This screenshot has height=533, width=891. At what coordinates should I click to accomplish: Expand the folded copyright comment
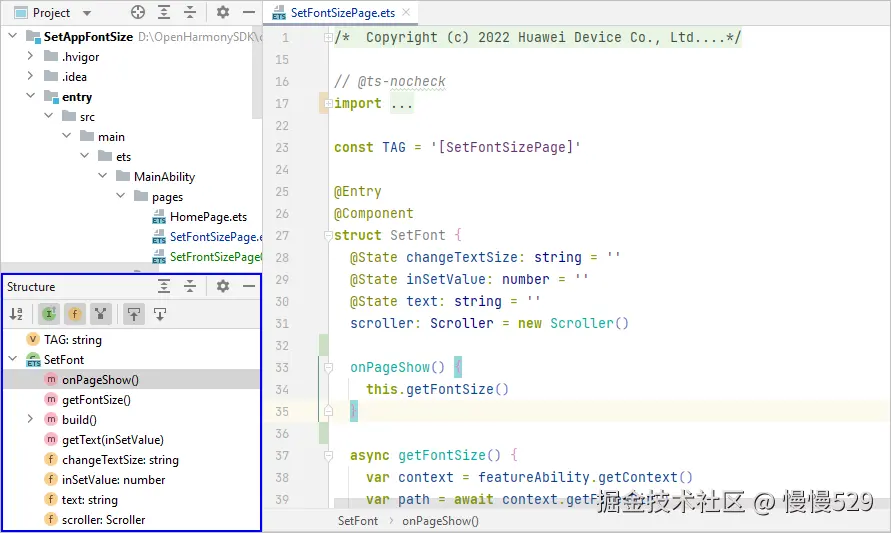coord(328,38)
